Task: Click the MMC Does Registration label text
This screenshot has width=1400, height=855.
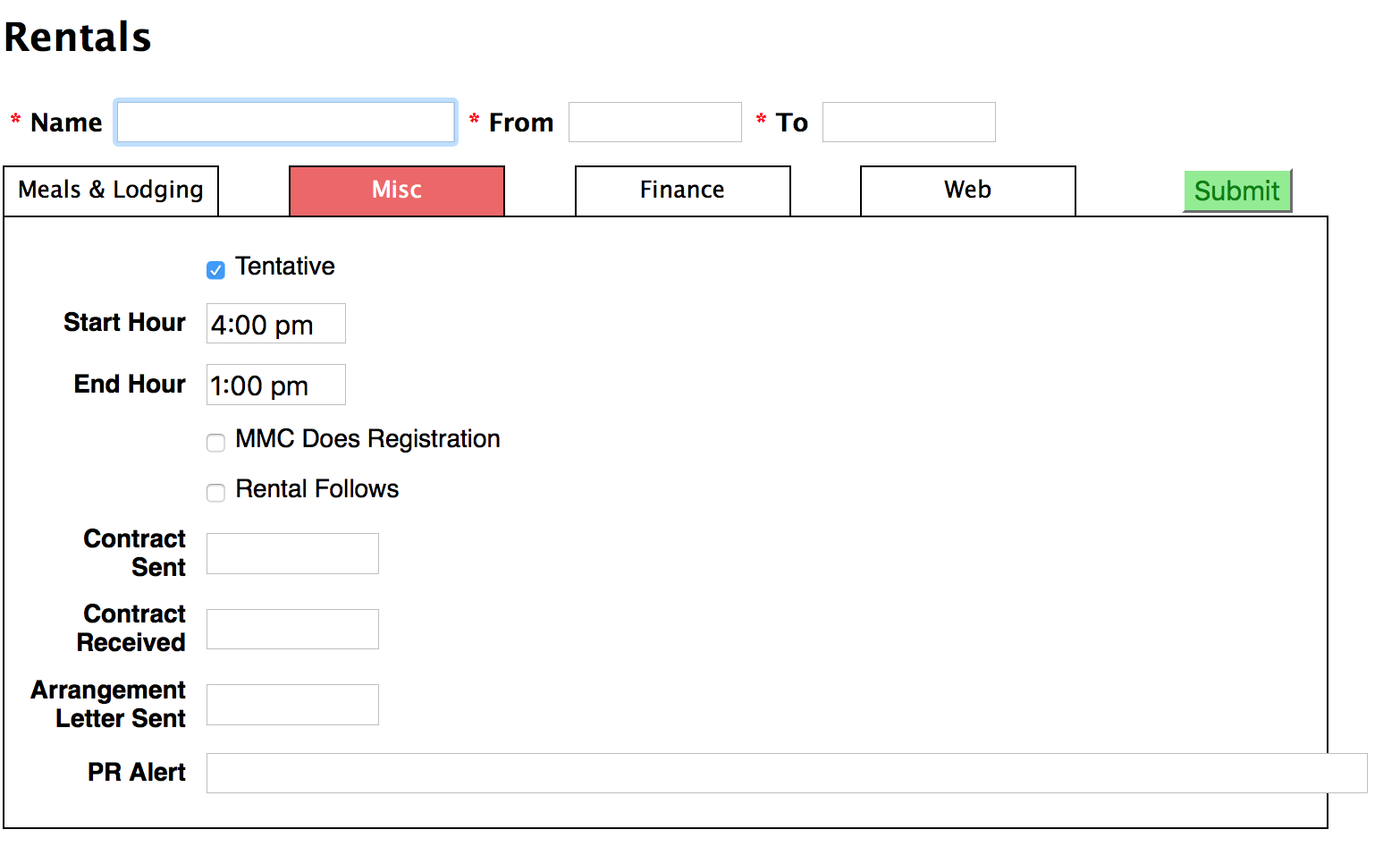Action: (x=367, y=439)
